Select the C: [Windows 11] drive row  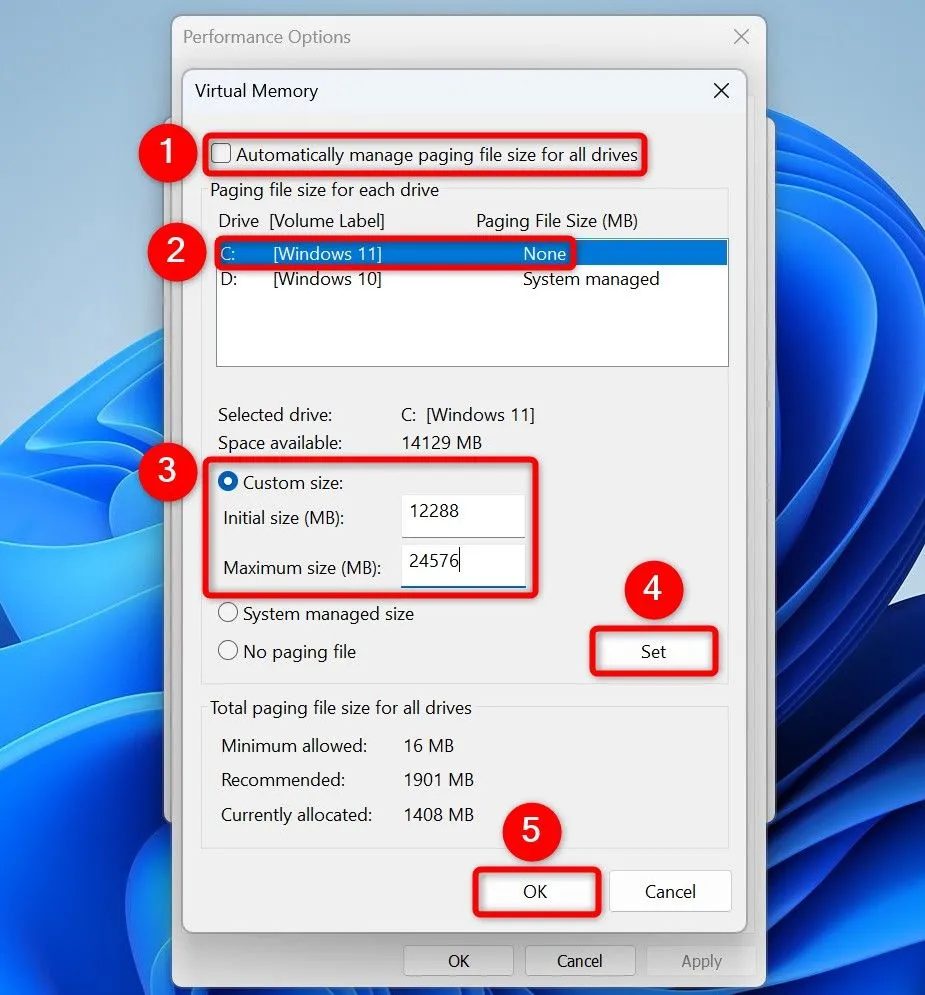point(400,254)
